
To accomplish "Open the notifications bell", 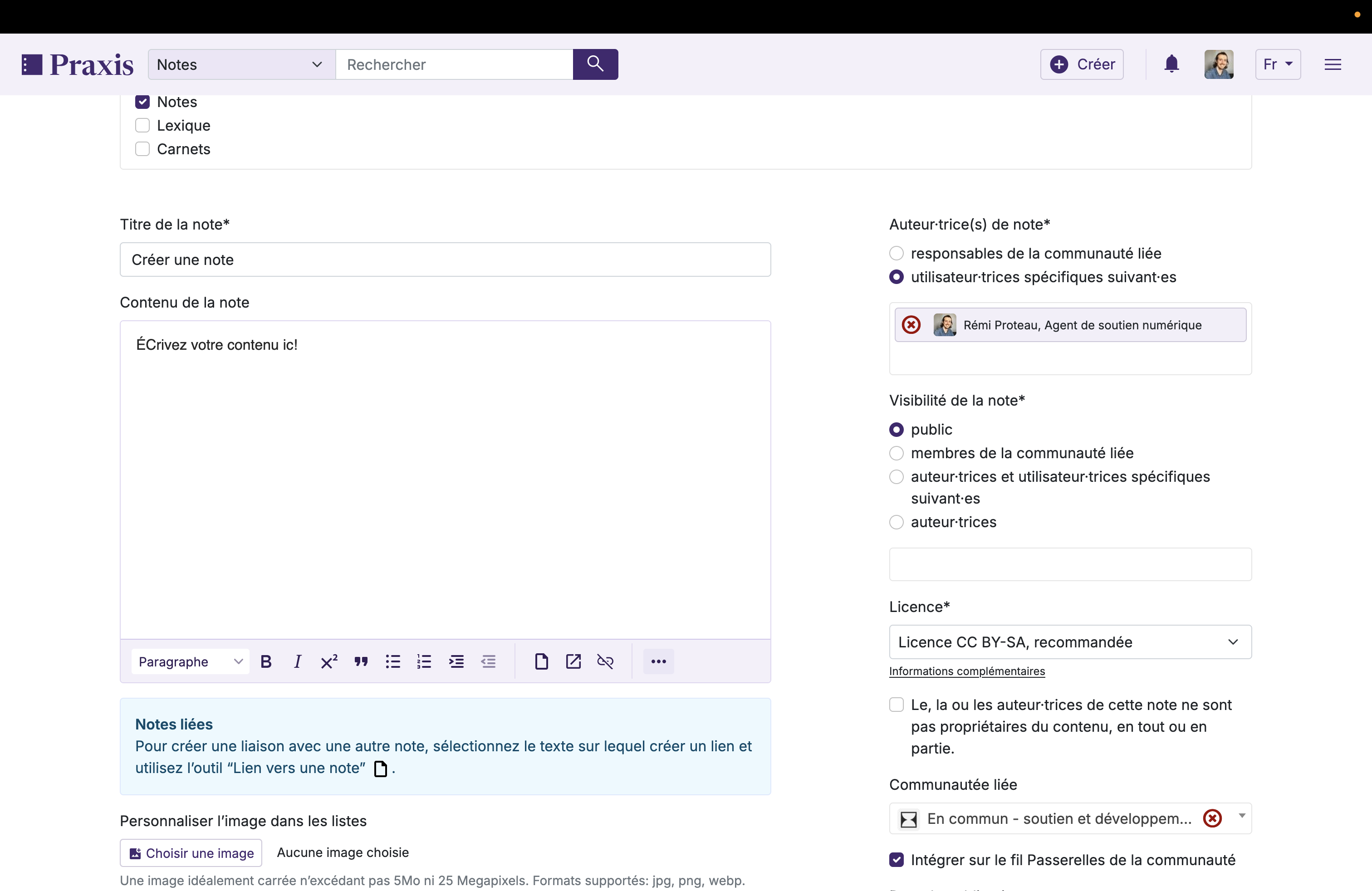I will pyautogui.click(x=1171, y=64).
